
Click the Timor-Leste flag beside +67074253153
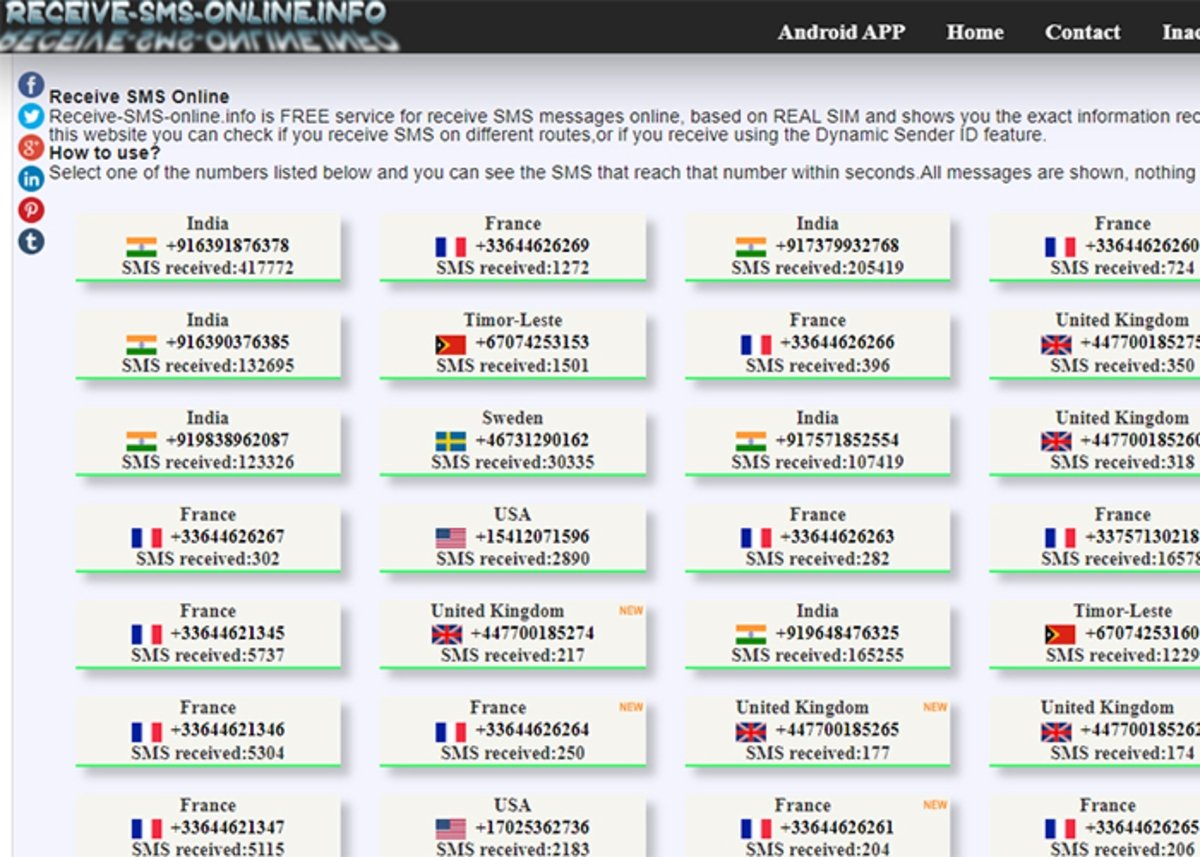[451, 343]
